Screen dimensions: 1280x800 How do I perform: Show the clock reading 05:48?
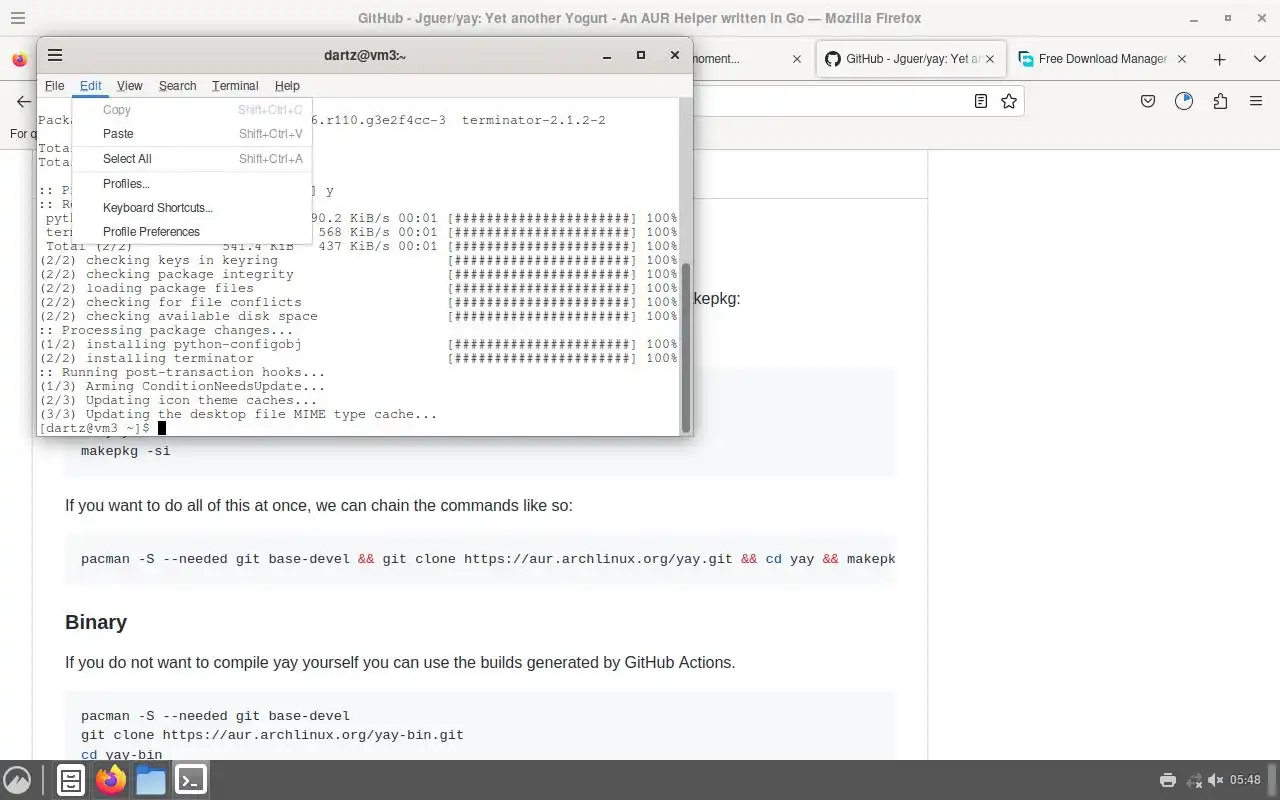pos(1245,780)
